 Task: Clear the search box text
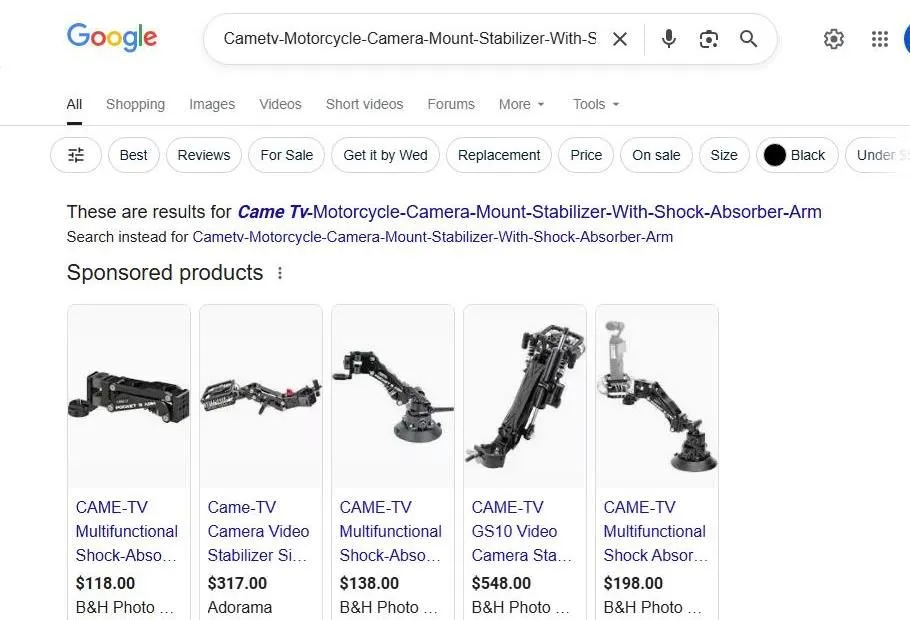[620, 39]
